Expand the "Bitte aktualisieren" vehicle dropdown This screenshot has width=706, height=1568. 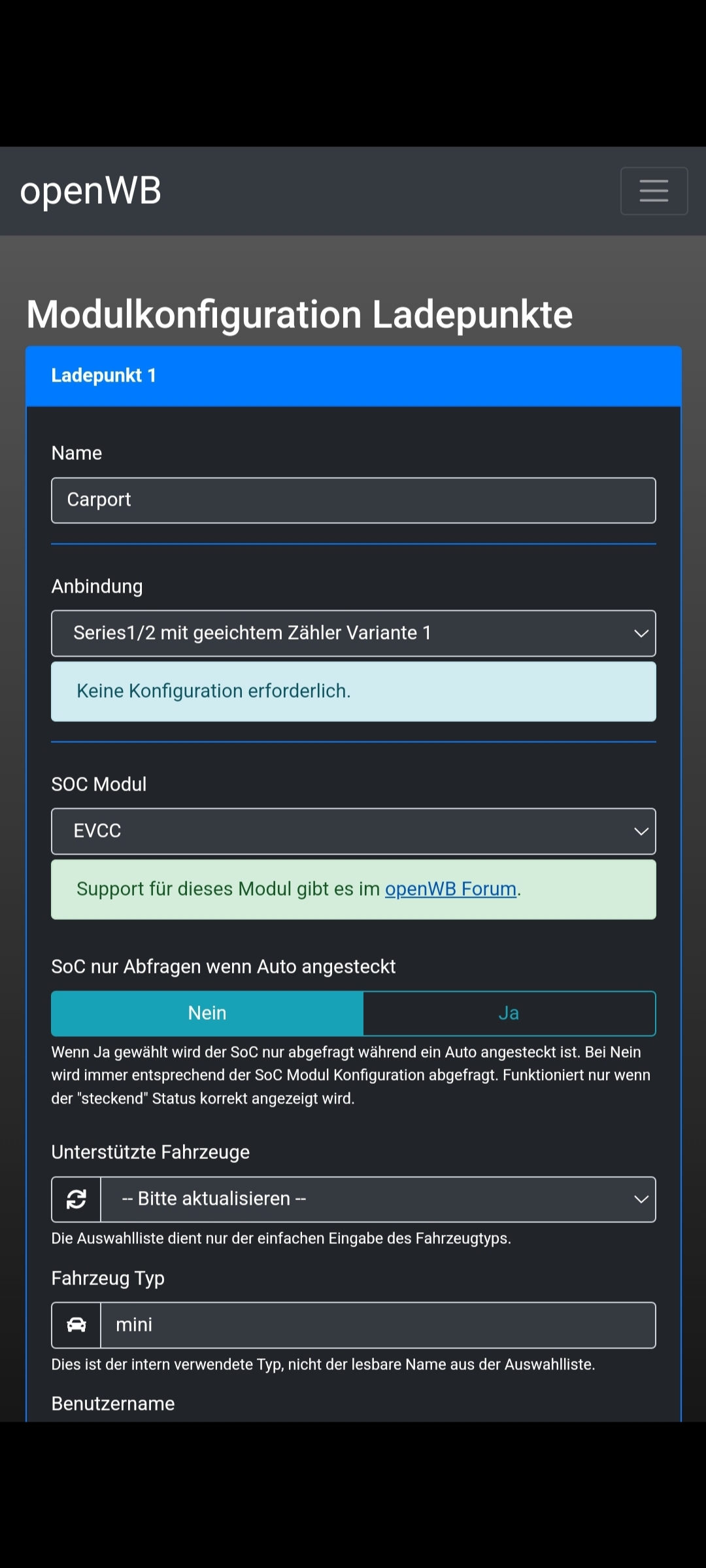click(x=378, y=1199)
